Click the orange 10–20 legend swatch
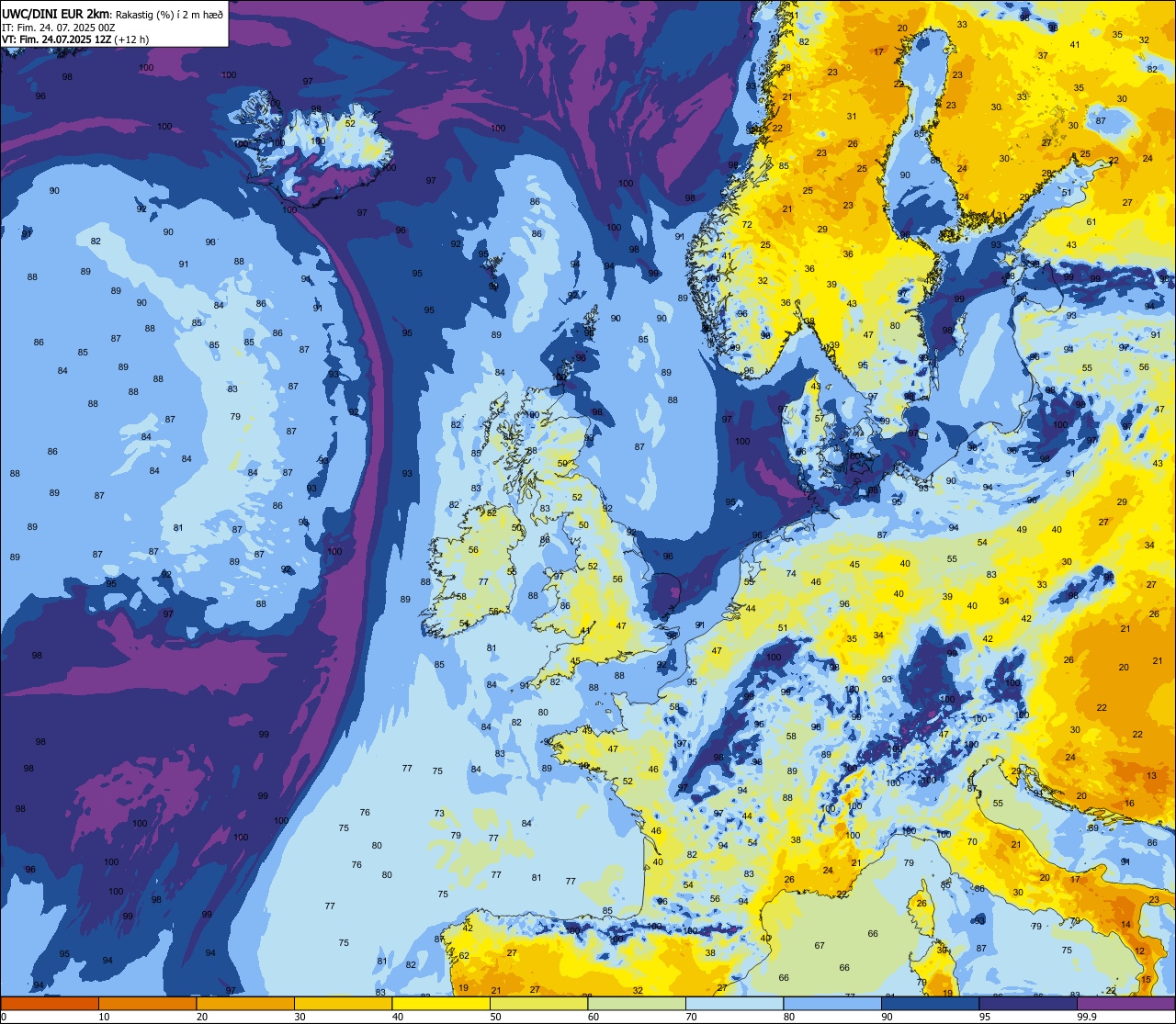The image size is (1176, 1024). pos(147,1003)
